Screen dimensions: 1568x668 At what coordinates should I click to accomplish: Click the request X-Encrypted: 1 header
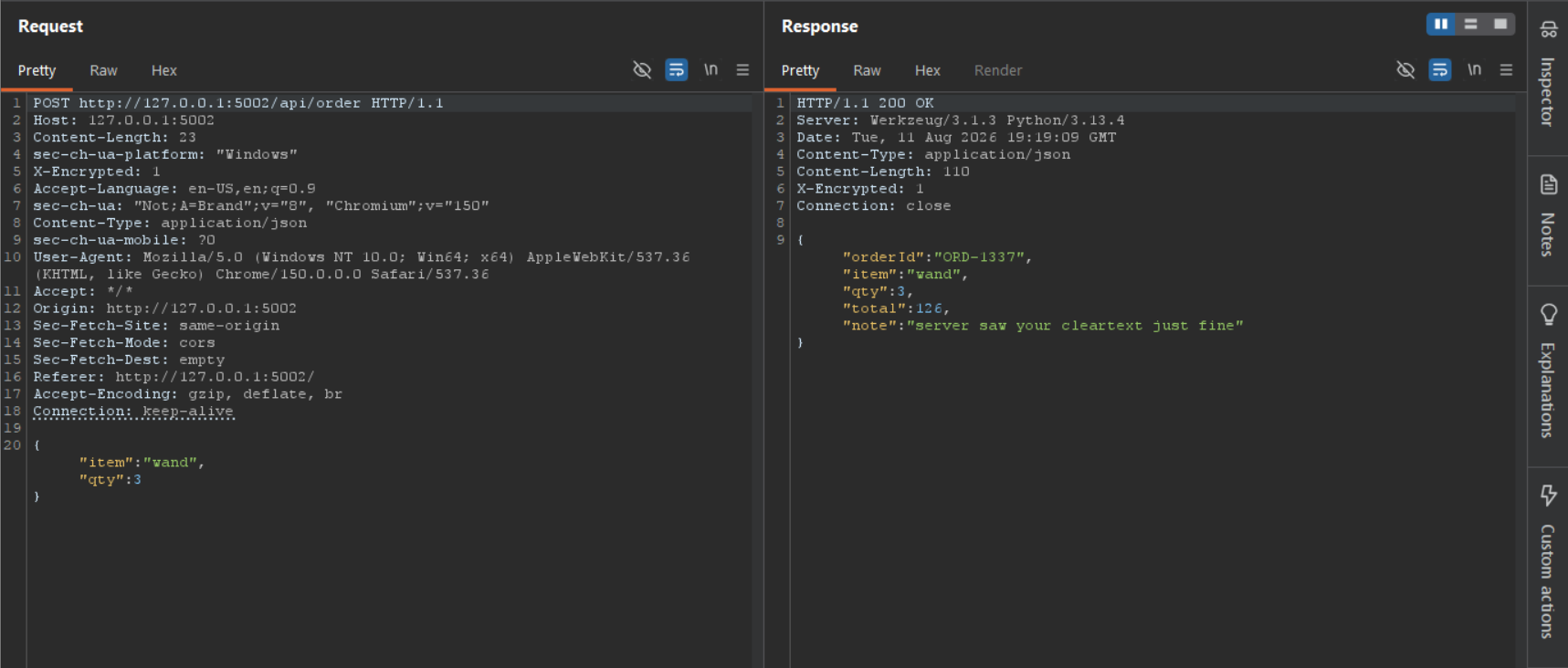[97, 172]
